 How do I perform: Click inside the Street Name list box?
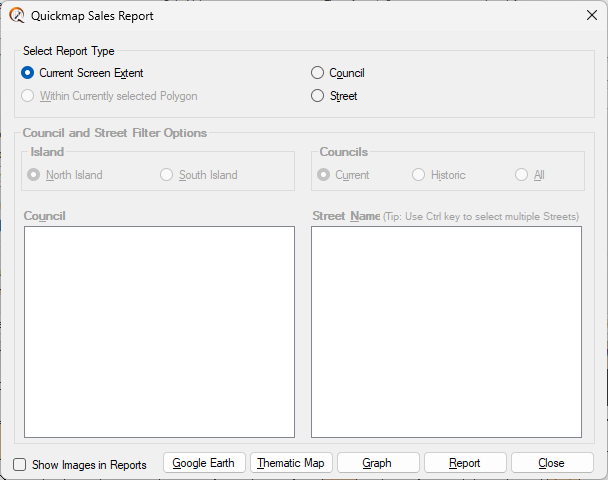click(x=446, y=331)
